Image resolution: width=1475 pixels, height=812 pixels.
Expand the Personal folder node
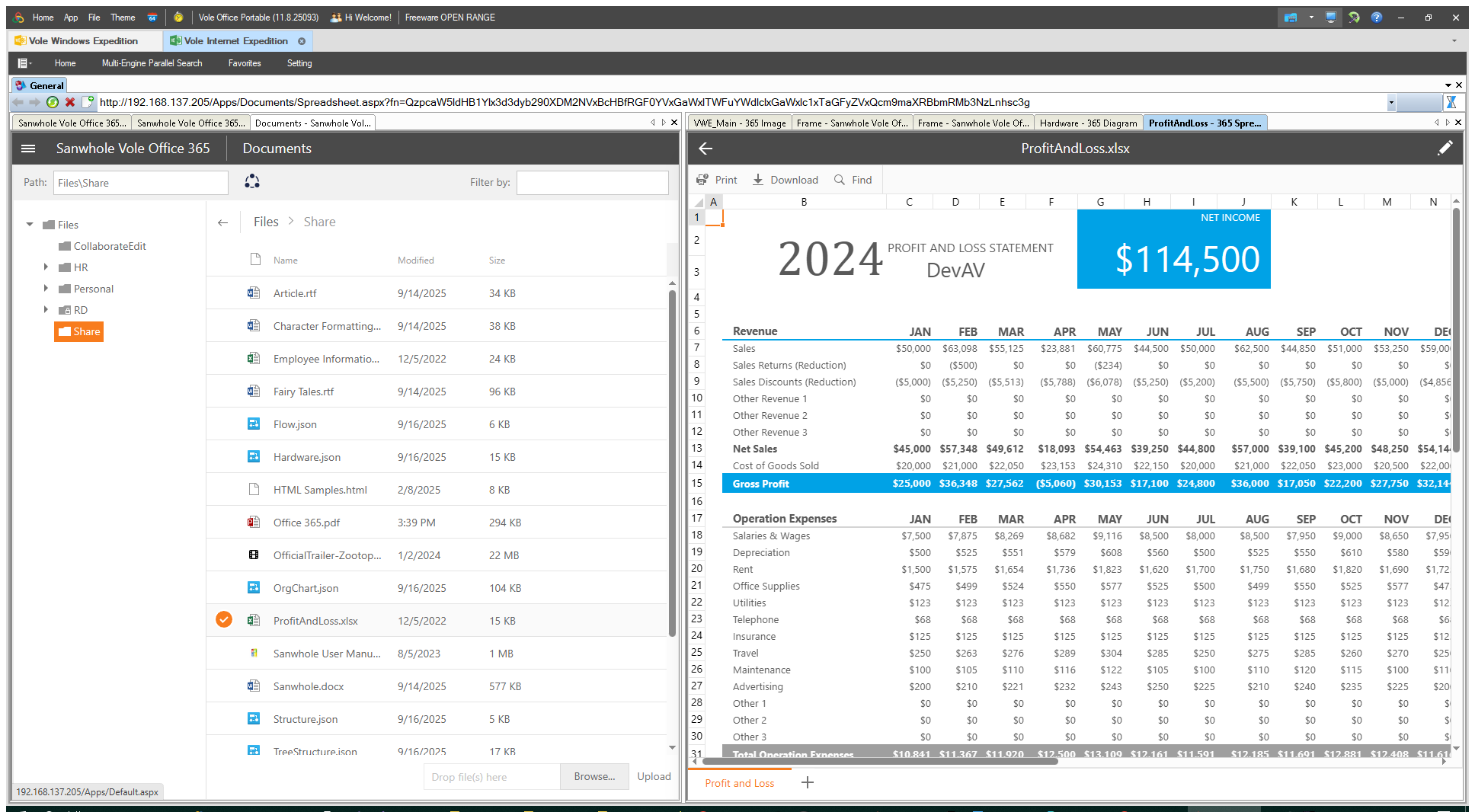tap(46, 289)
